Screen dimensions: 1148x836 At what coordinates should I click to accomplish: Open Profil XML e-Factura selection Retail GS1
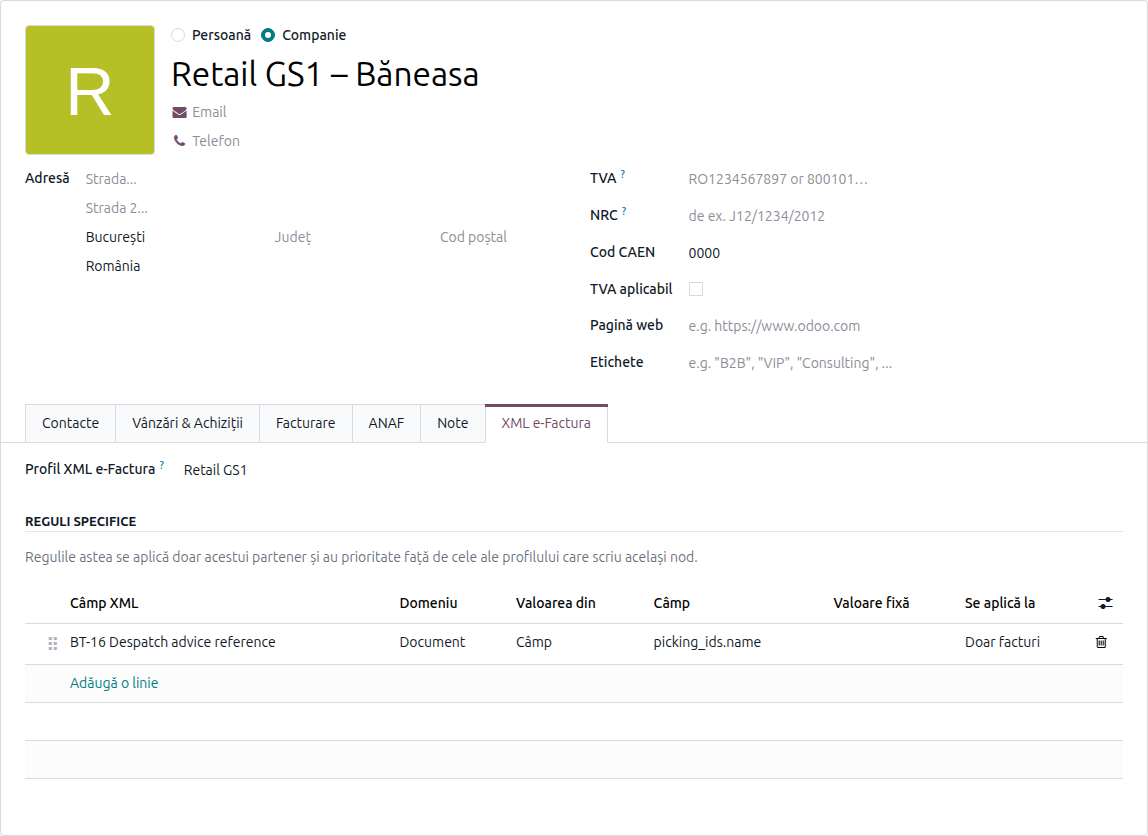point(215,470)
